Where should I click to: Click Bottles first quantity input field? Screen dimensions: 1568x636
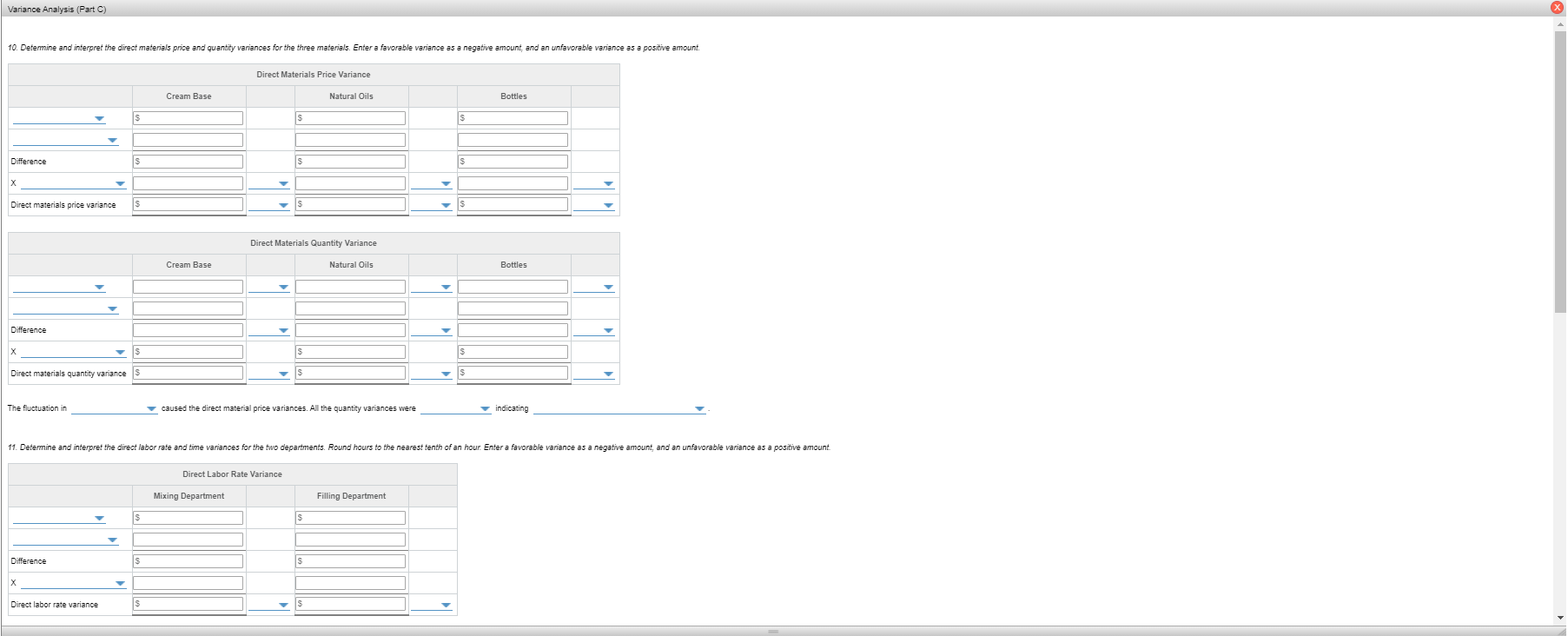(x=513, y=287)
